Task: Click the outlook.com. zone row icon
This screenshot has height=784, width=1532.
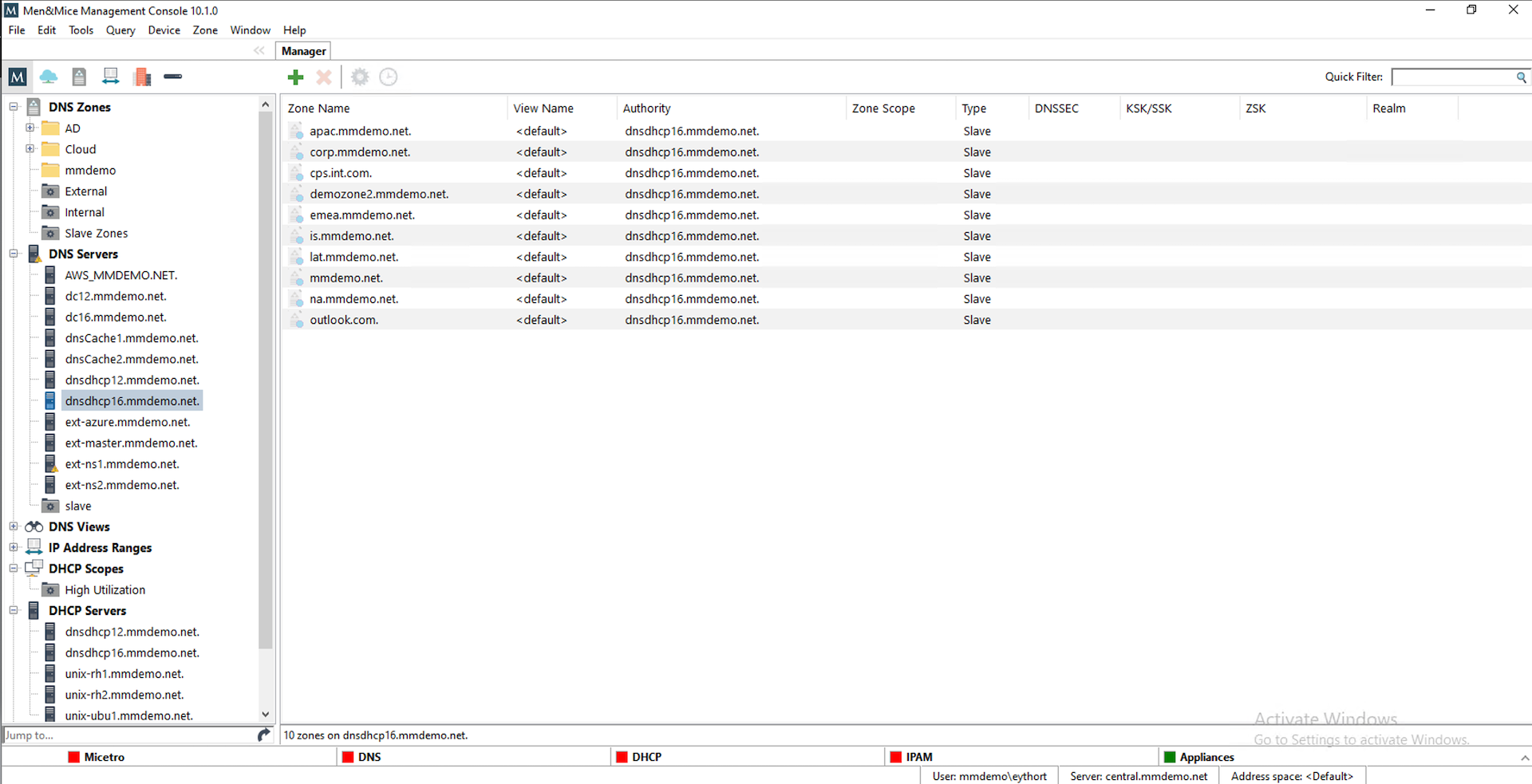Action: tap(296, 320)
